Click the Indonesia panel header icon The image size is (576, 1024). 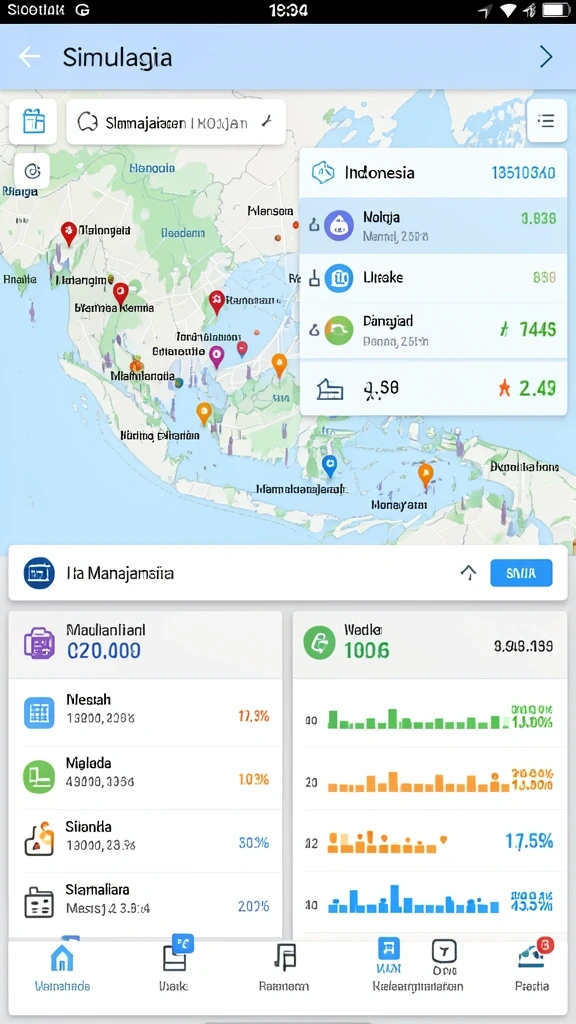pyautogui.click(x=323, y=173)
